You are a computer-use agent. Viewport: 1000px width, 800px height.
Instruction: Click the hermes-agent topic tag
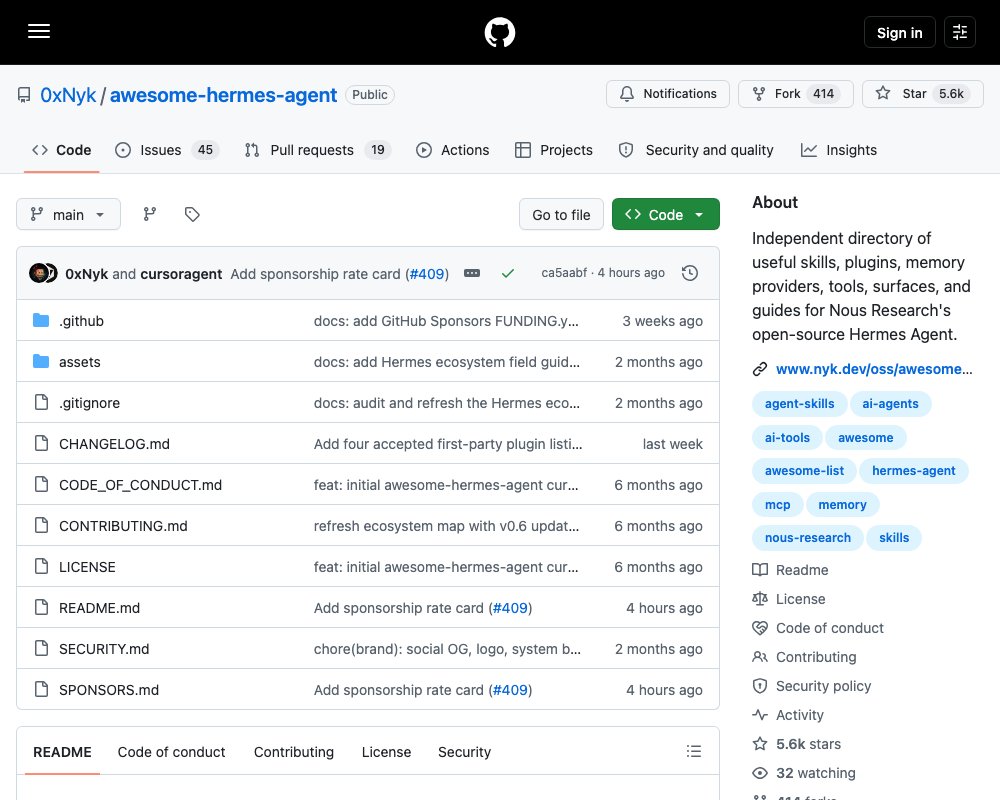click(x=913, y=471)
